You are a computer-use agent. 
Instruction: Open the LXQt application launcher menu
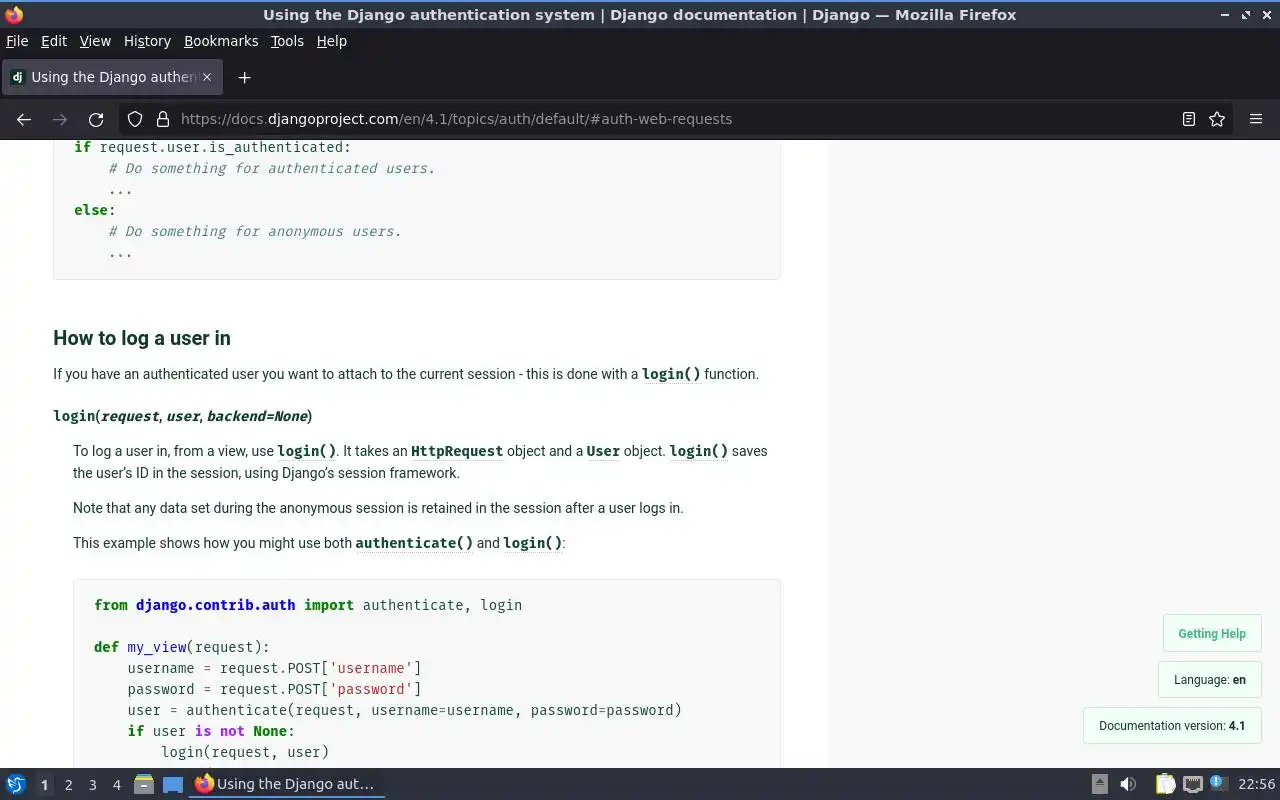(15, 785)
